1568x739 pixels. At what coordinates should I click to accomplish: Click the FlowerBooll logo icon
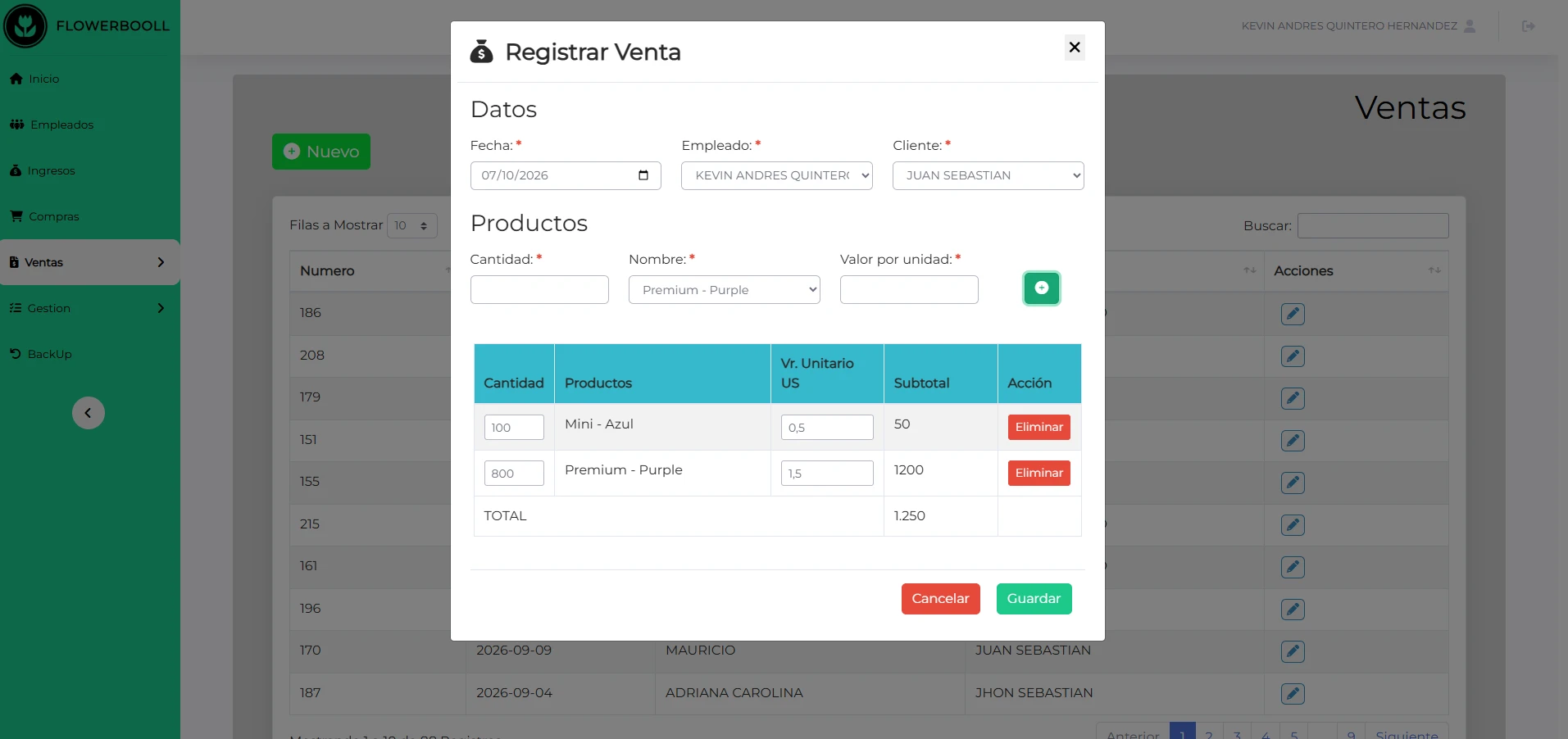coord(25,25)
